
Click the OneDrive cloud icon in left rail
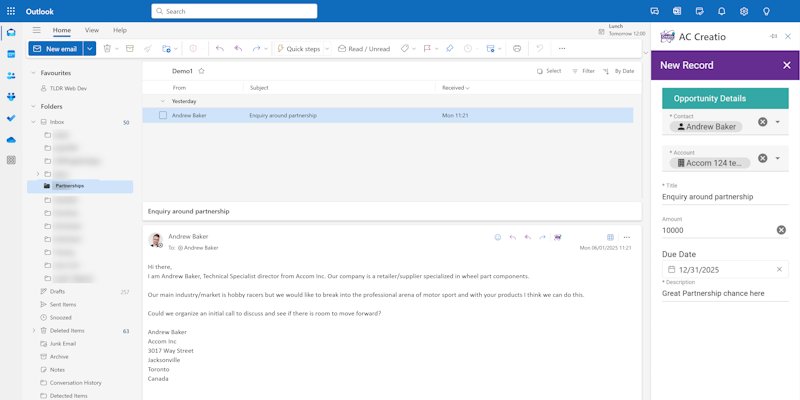point(11,139)
